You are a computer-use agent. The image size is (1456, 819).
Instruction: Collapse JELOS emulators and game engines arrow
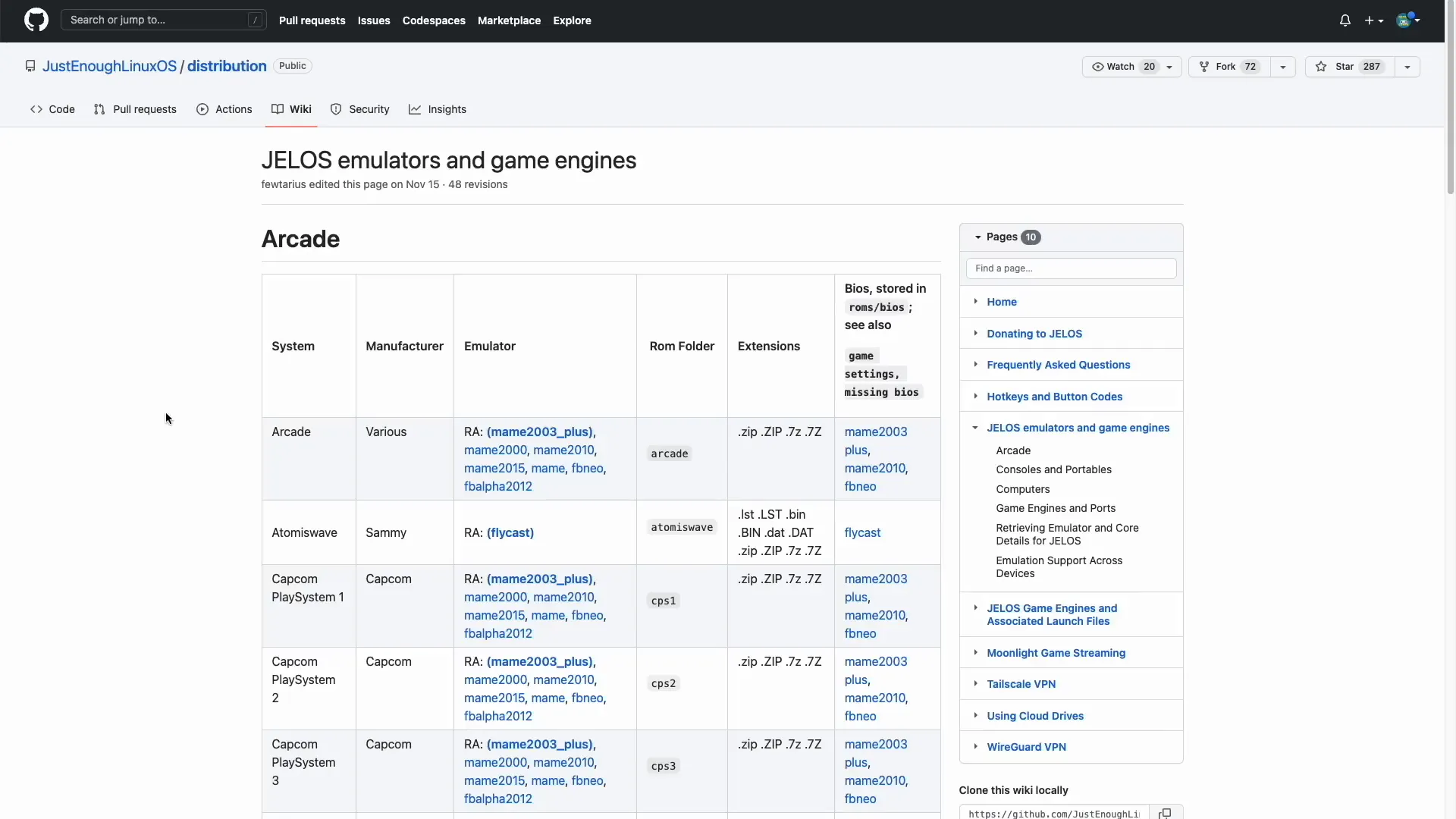pos(975,428)
